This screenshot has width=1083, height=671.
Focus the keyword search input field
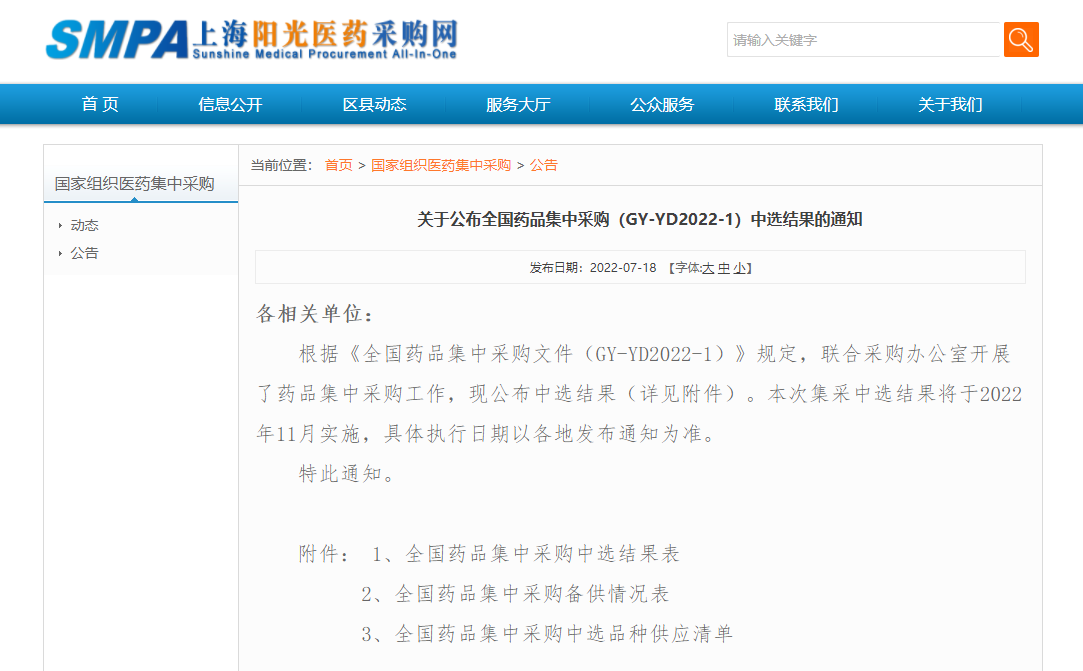point(864,39)
